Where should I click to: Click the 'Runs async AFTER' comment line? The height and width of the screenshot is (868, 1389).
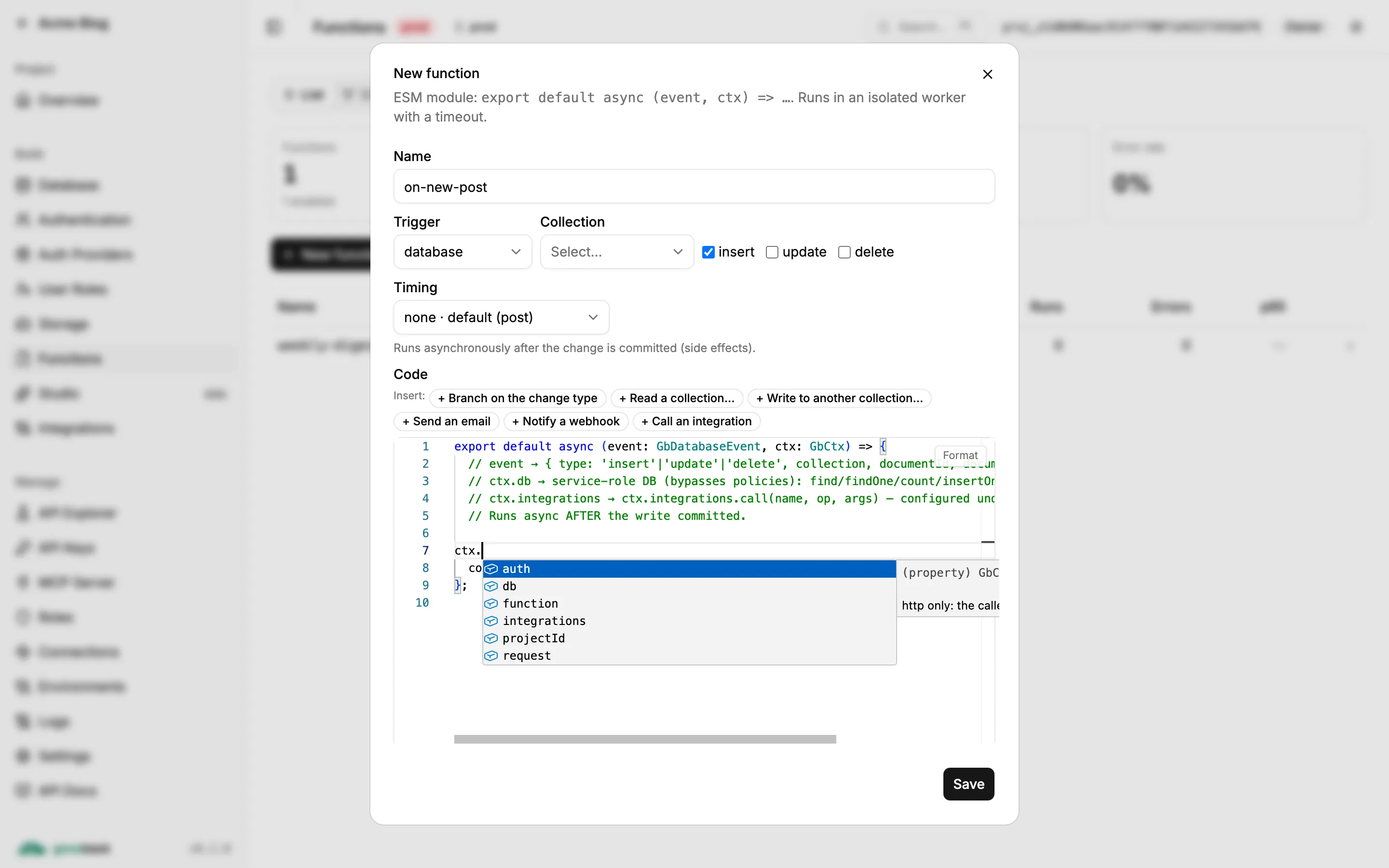pyautogui.click(x=607, y=516)
